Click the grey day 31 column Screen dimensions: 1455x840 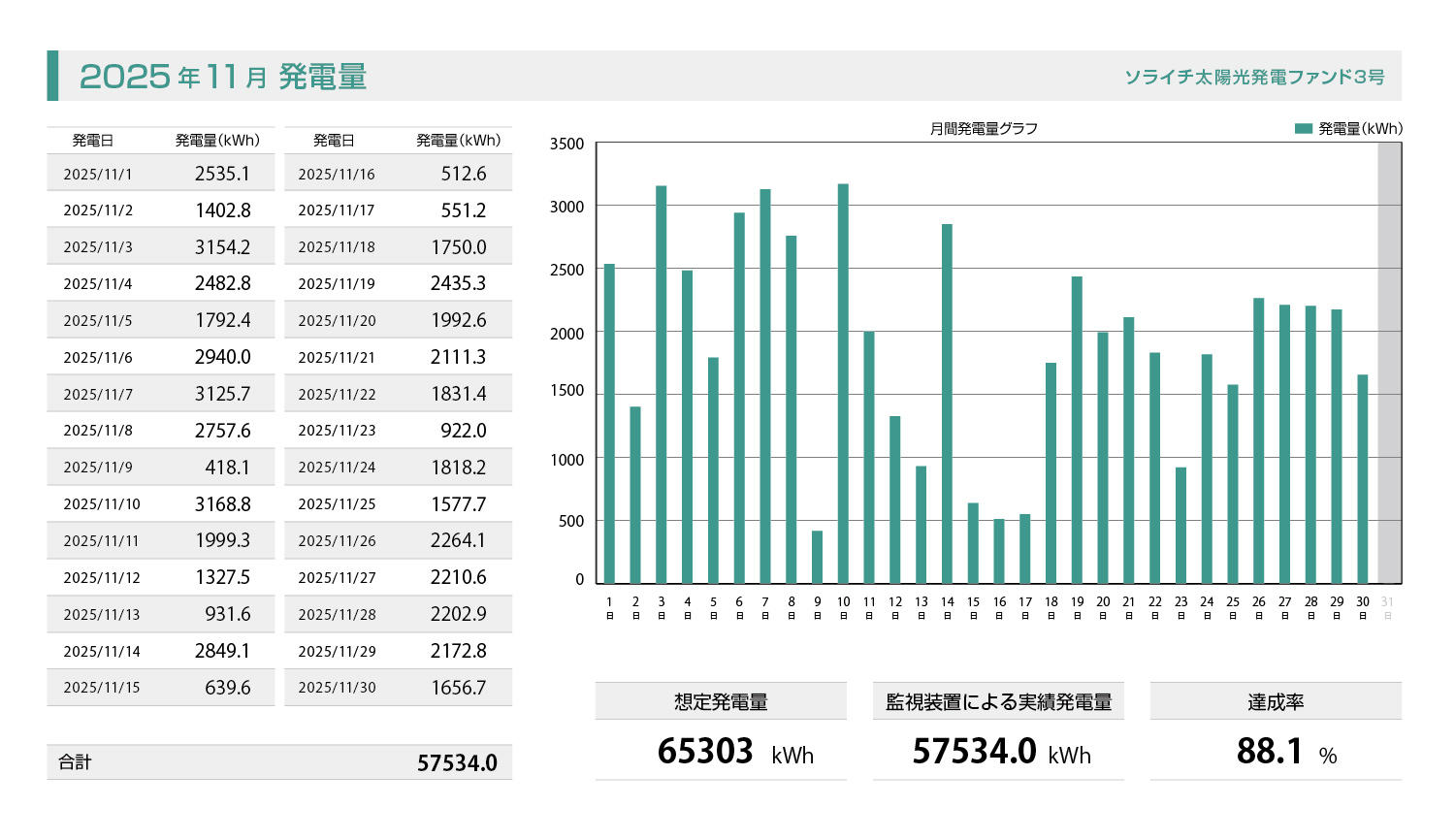point(1389,364)
